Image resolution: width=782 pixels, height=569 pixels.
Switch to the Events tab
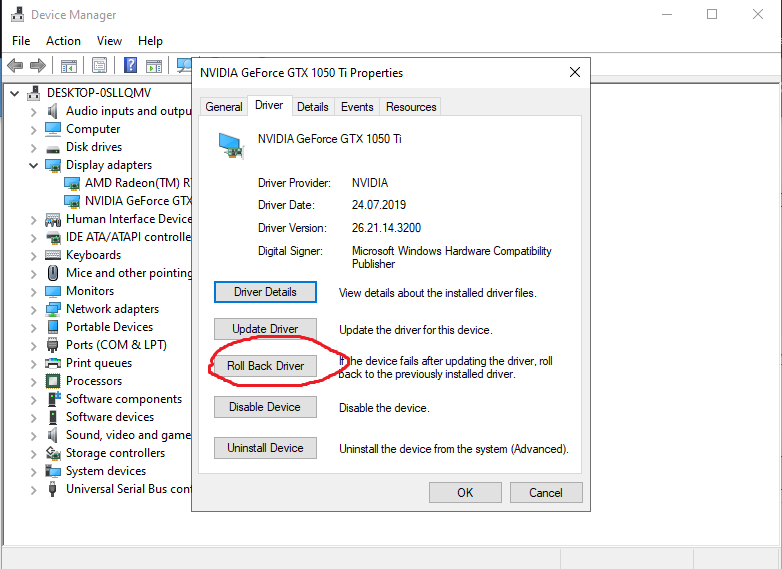[x=357, y=107]
